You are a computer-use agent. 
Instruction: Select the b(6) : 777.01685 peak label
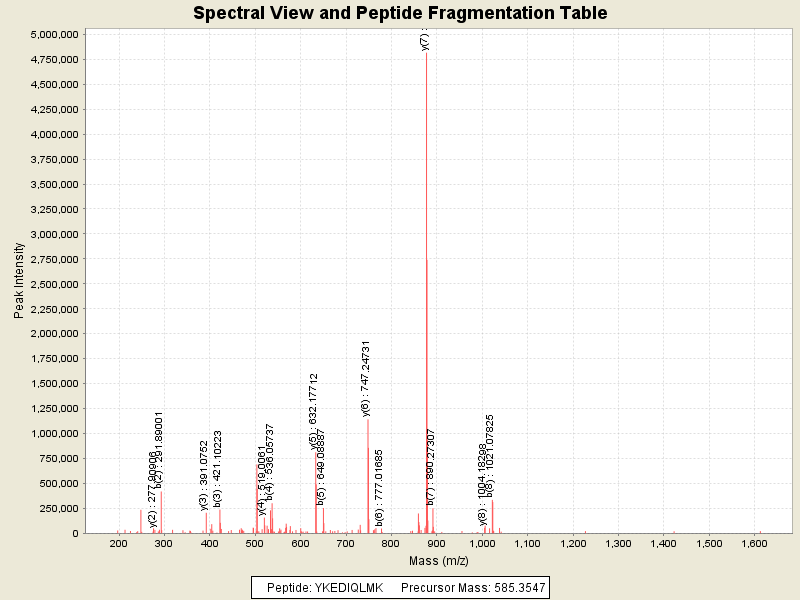click(380, 488)
